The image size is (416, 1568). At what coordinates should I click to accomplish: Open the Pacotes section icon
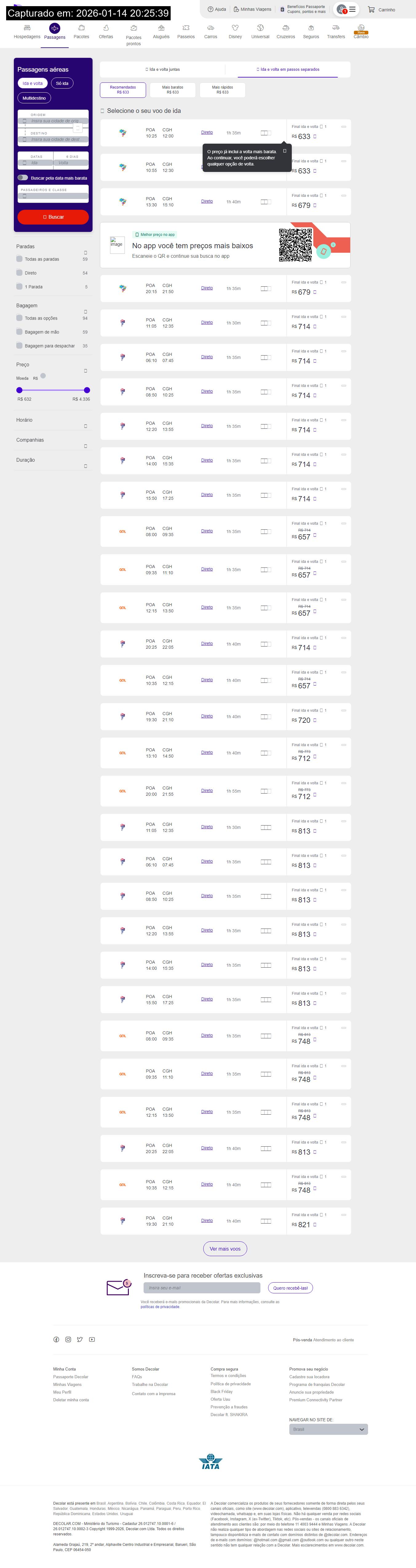click(x=81, y=28)
